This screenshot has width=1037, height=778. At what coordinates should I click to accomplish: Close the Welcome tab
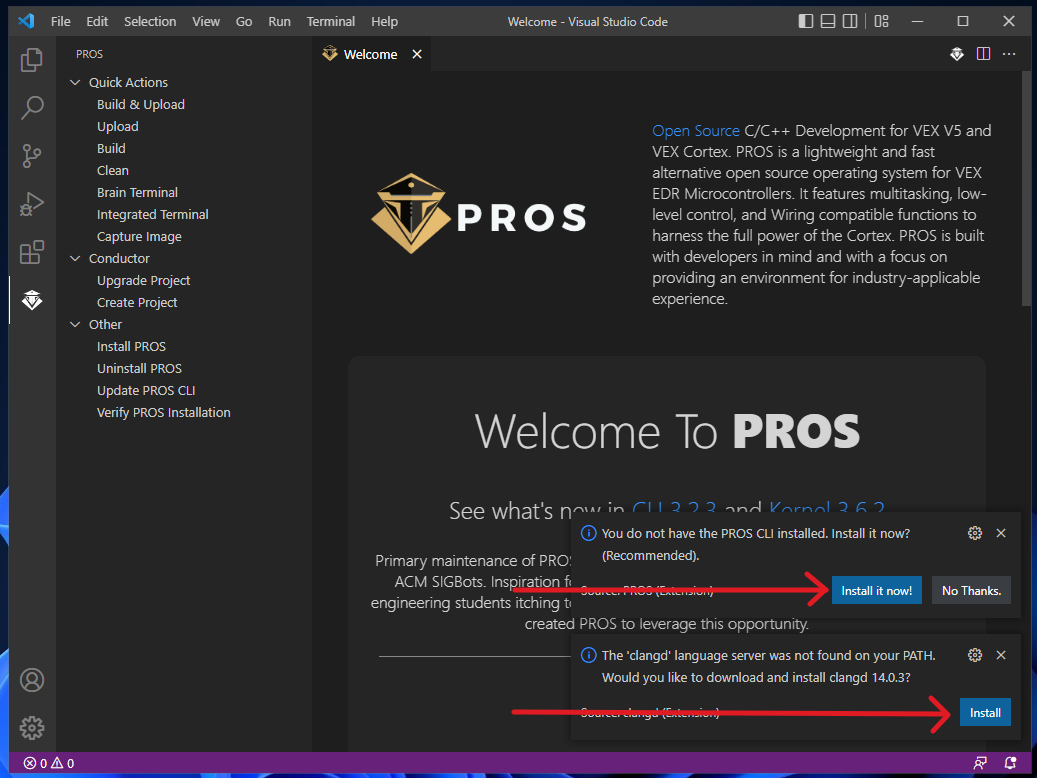[x=417, y=54]
